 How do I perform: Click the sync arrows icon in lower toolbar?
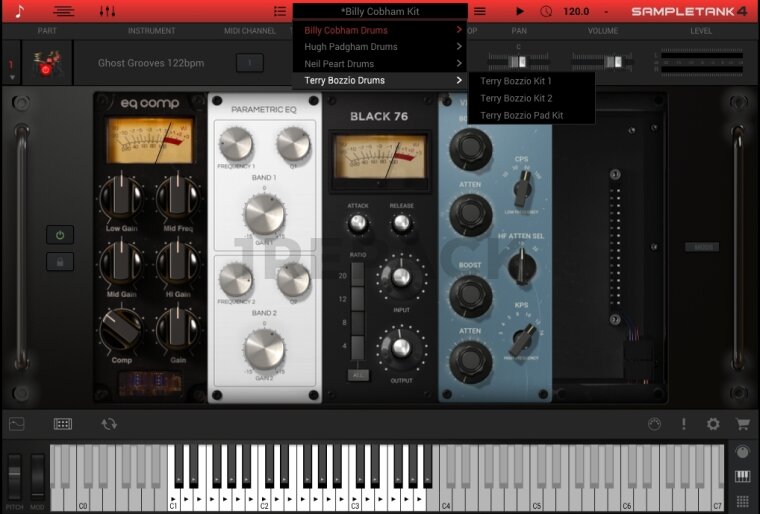[x=109, y=424]
